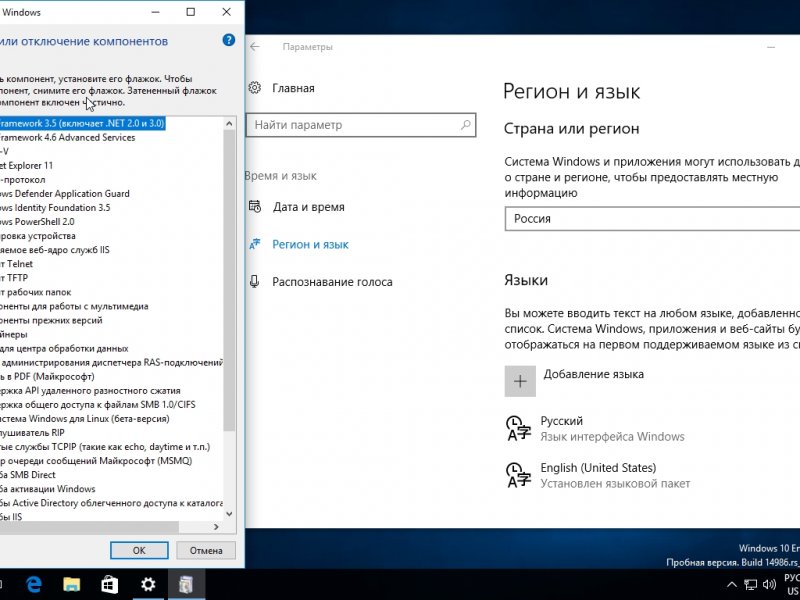Select the веб-ядро служб IIS row
The image size is (800, 600).
click(55, 249)
